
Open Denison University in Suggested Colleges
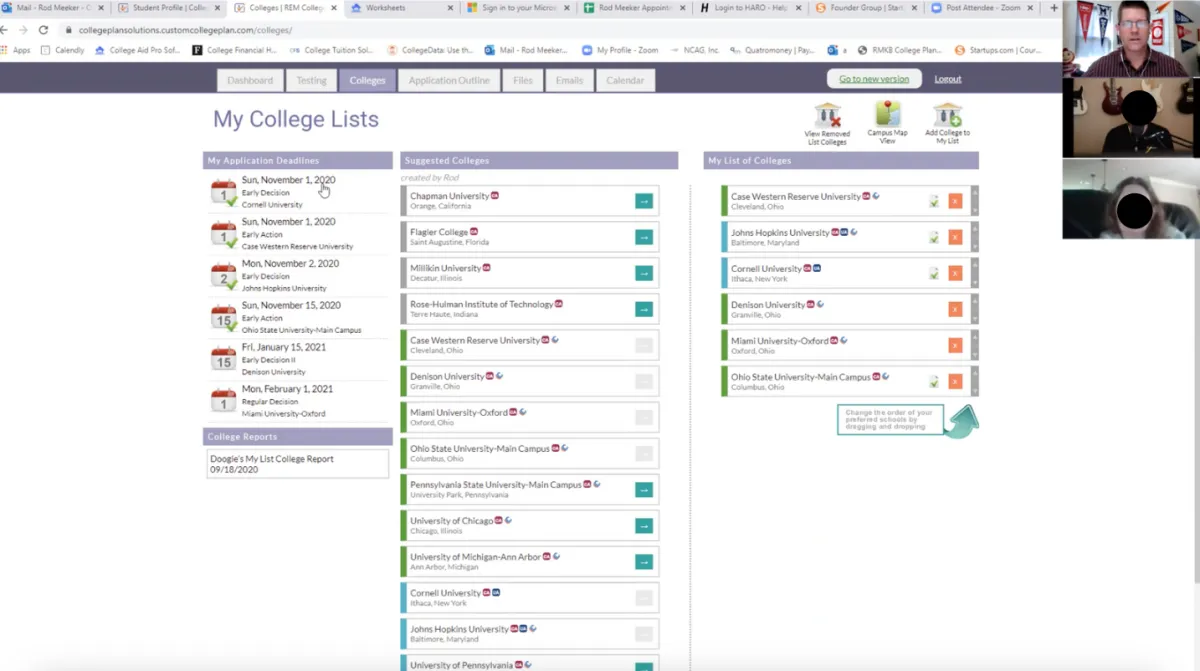tap(447, 376)
